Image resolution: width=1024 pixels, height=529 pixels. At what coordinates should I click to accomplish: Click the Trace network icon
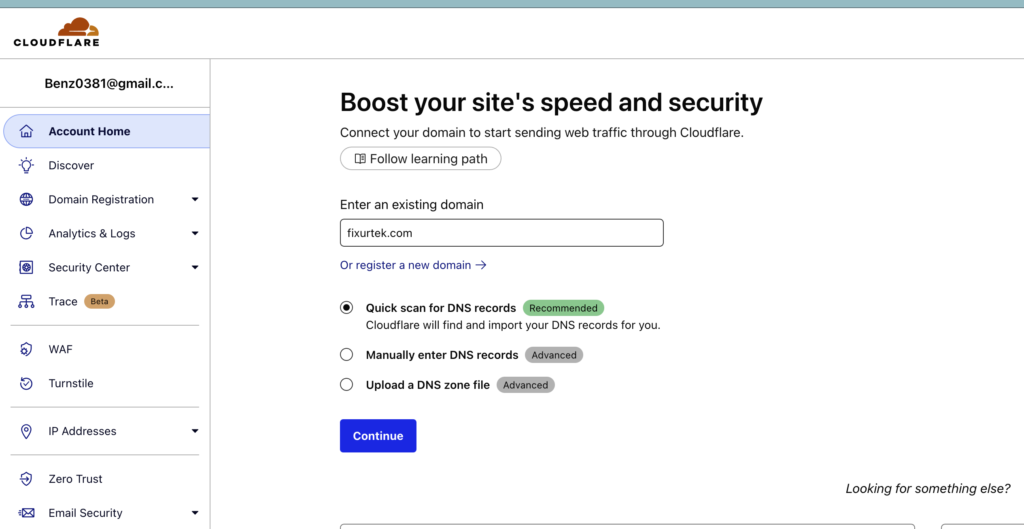point(27,301)
